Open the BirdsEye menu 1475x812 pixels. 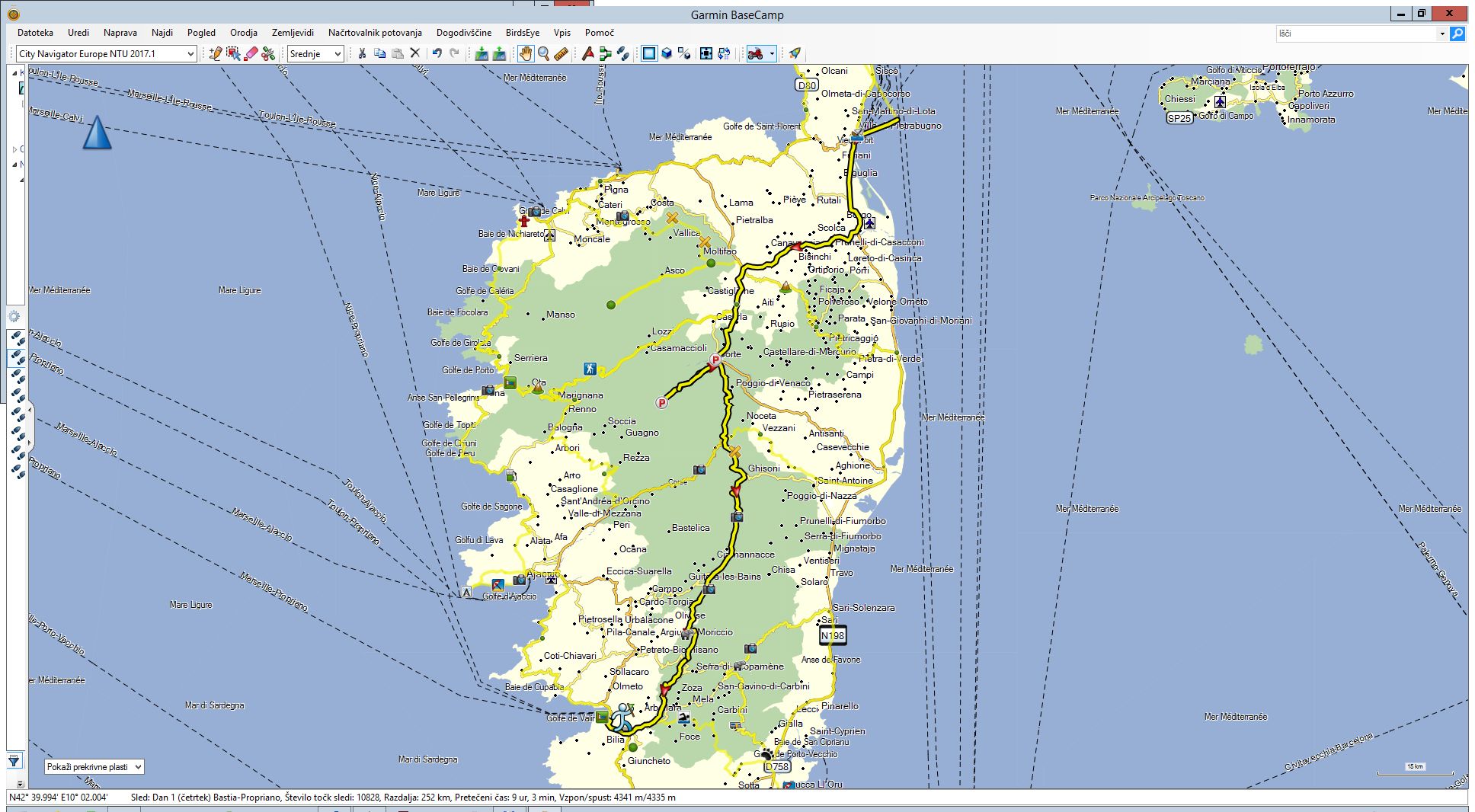(523, 33)
